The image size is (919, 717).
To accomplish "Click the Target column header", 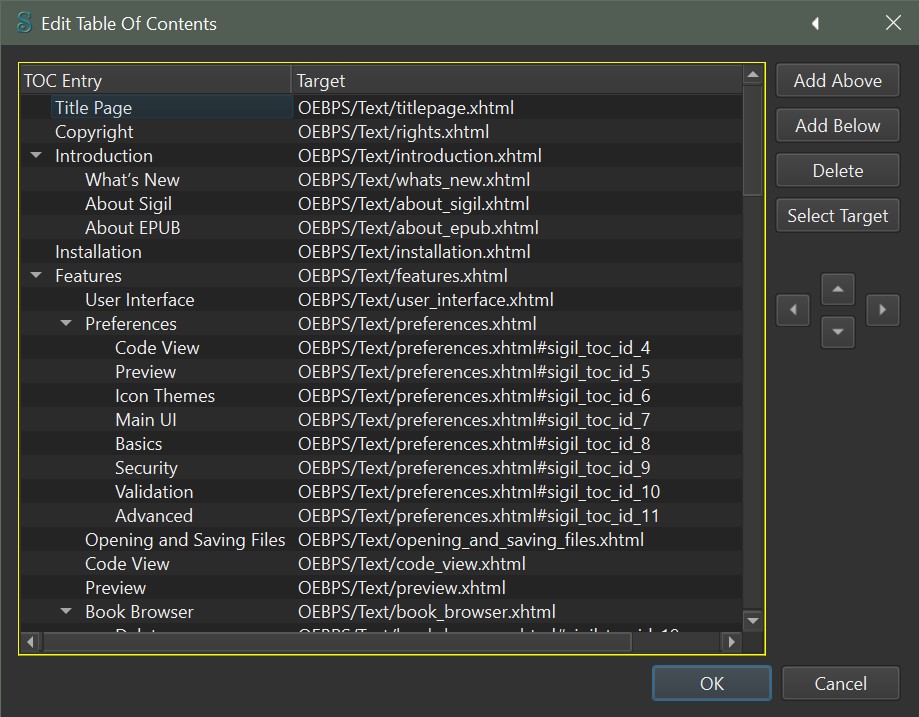I will tap(515, 81).
